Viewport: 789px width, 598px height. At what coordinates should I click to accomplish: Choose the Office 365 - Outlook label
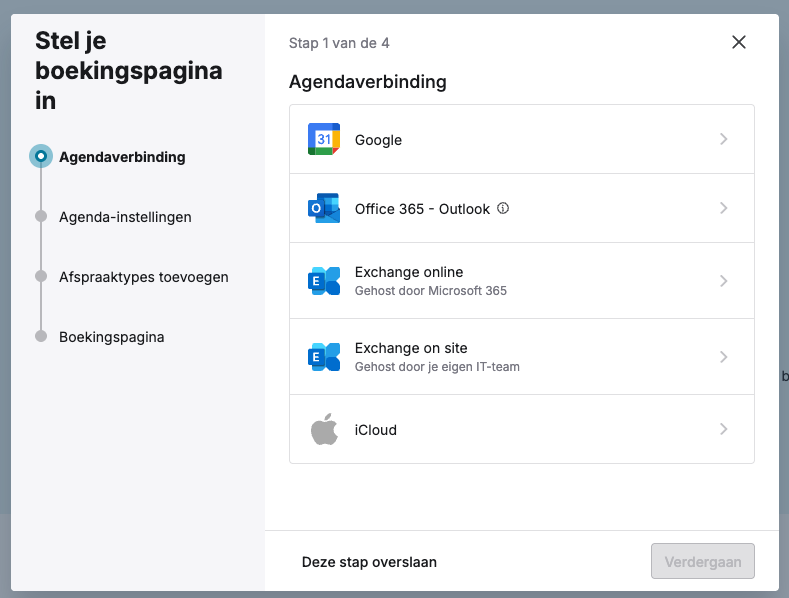click(x=422, y=209)
